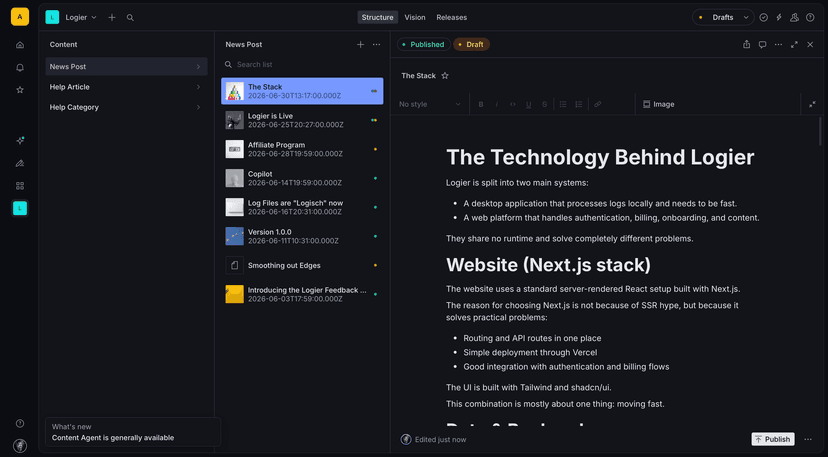Switch to the Structure tab
This screenshot has width=828, height=457.
click(x=378, y=17)
